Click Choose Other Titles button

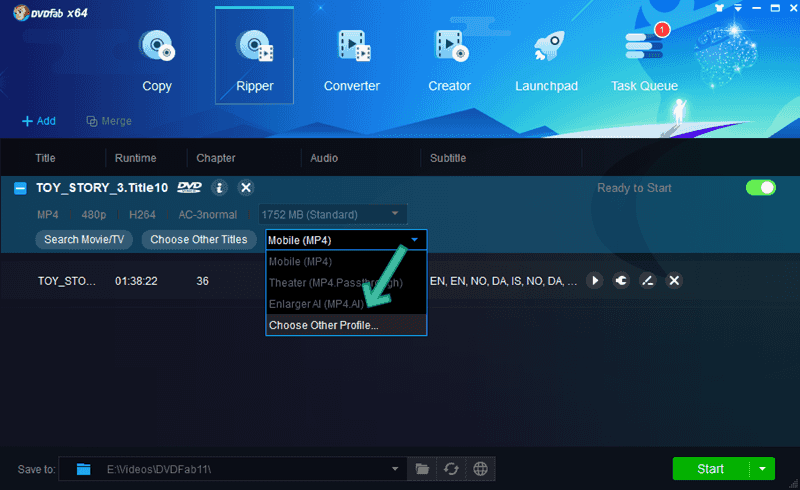[198, 239]
